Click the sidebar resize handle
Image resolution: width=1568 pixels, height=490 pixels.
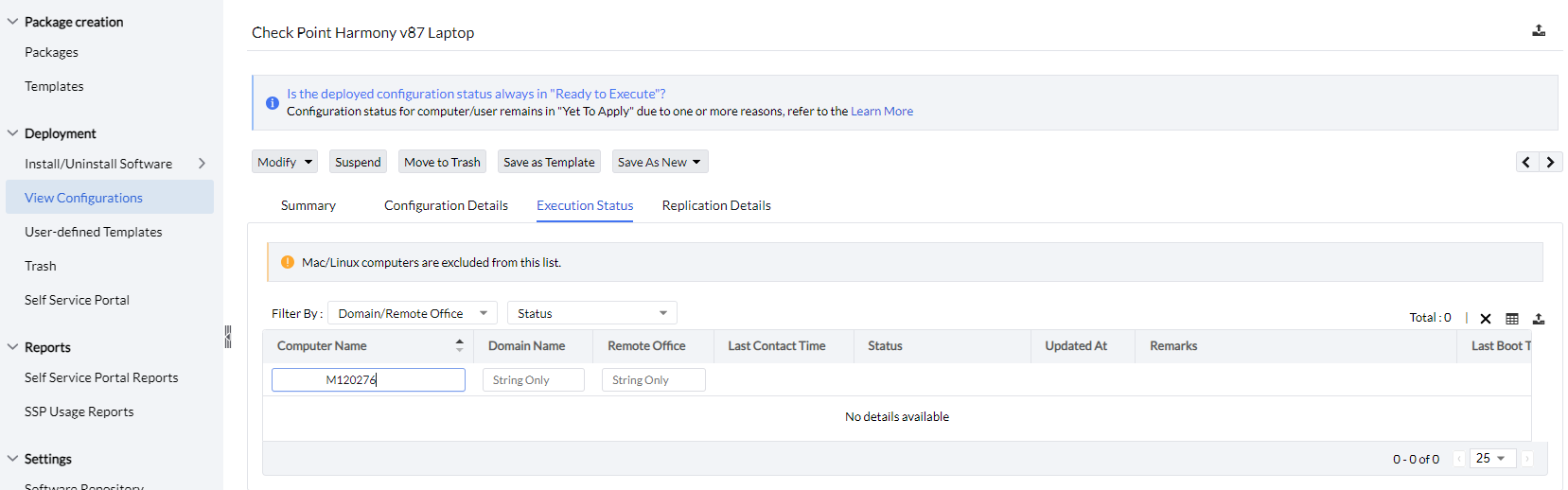pos(227,337)
